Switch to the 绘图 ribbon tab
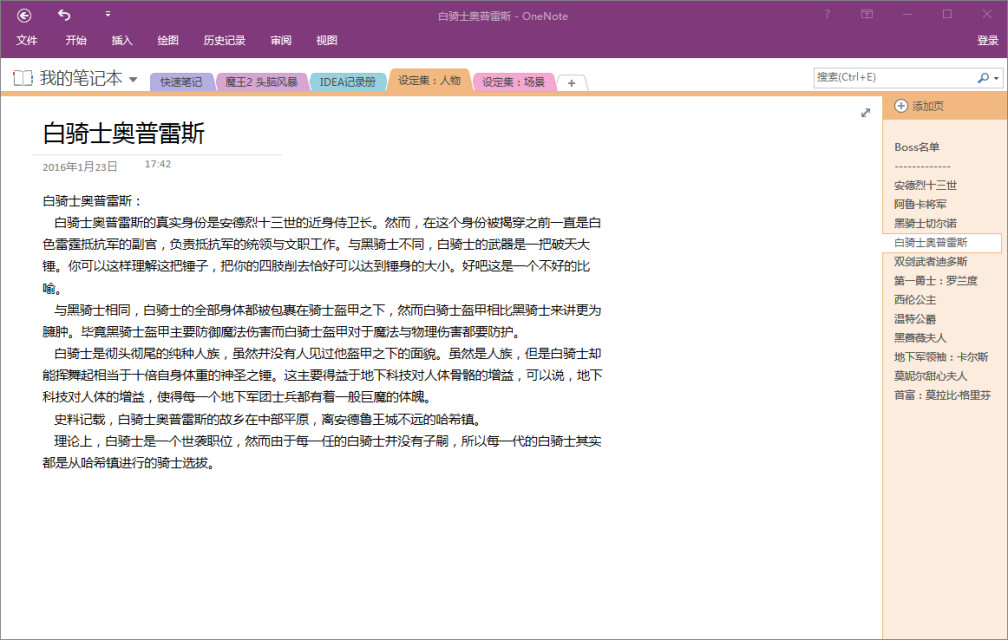Image resolution: width=1008 pixels, height=640 pixels. pos(167,40)
